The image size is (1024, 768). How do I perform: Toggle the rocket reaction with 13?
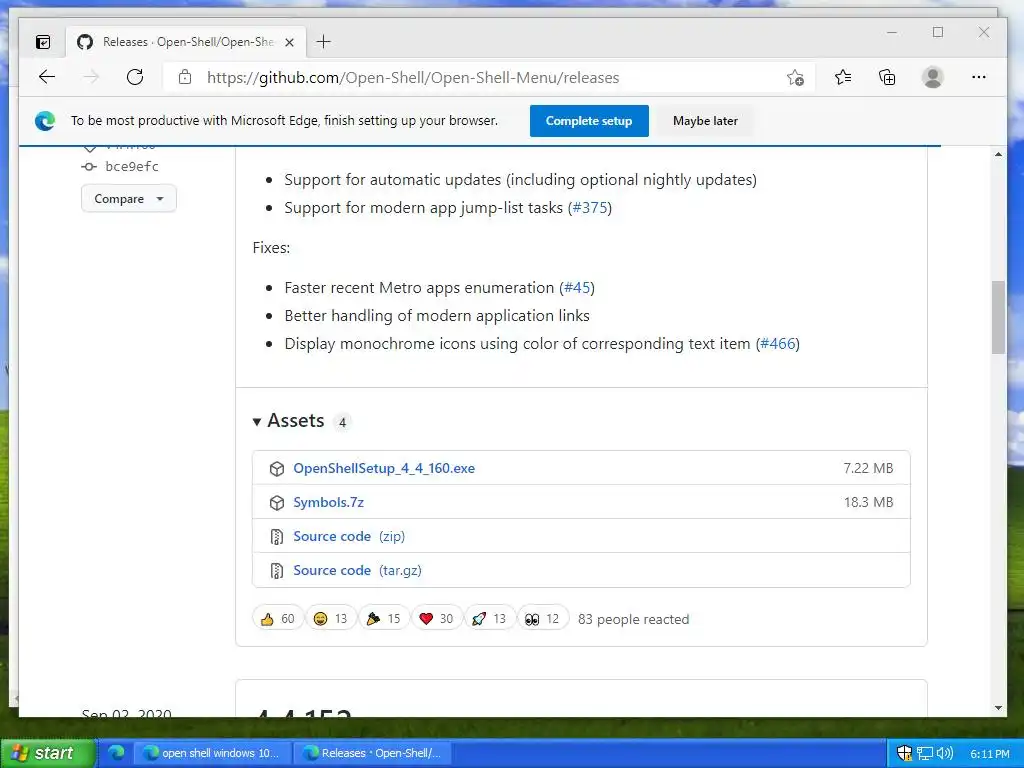point(489,618)
